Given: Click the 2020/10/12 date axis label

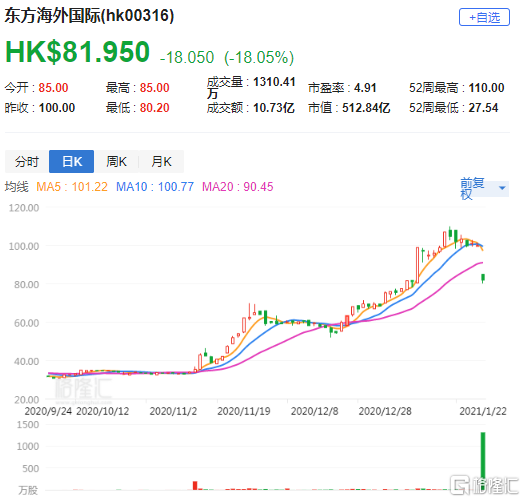Looking at the screenshot, I should [102, 411].
